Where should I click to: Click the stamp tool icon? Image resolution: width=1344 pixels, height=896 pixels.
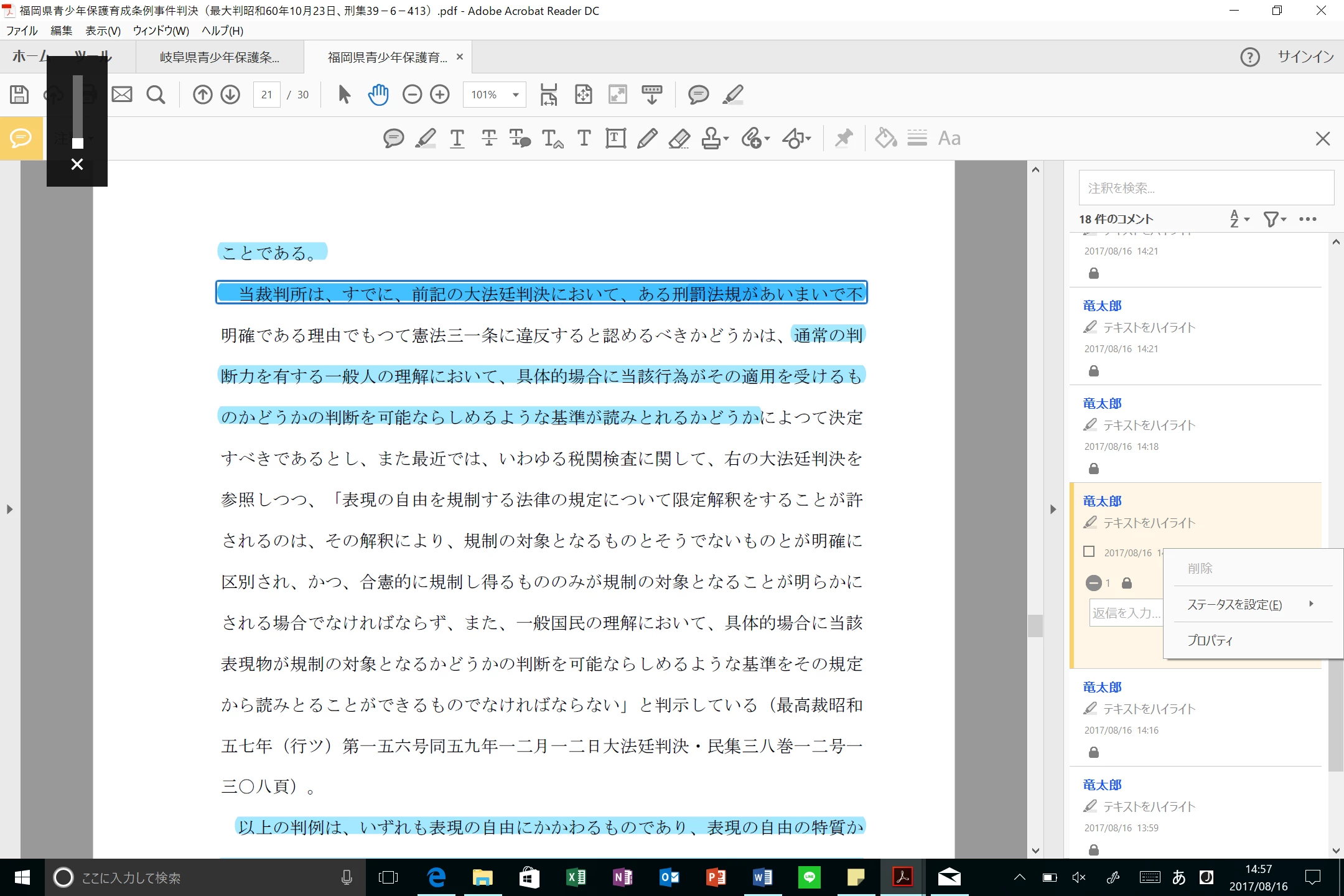(x=711, y=138)
